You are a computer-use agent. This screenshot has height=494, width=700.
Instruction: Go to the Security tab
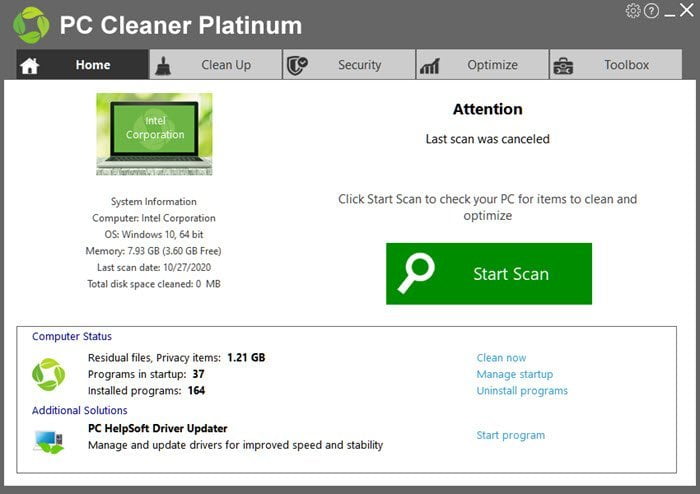coord(349,65)
